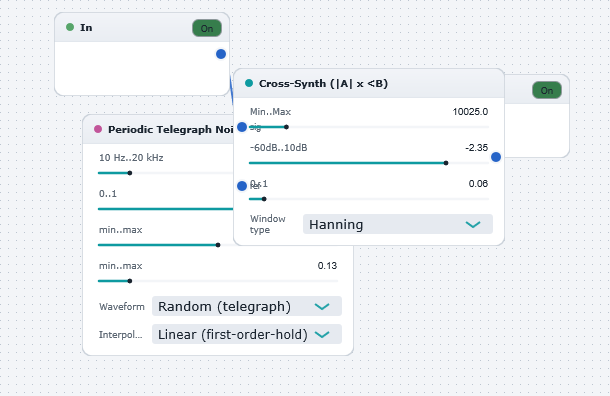610x396 pixels.
Task: Click the Window type label
Action: (268, 224)
